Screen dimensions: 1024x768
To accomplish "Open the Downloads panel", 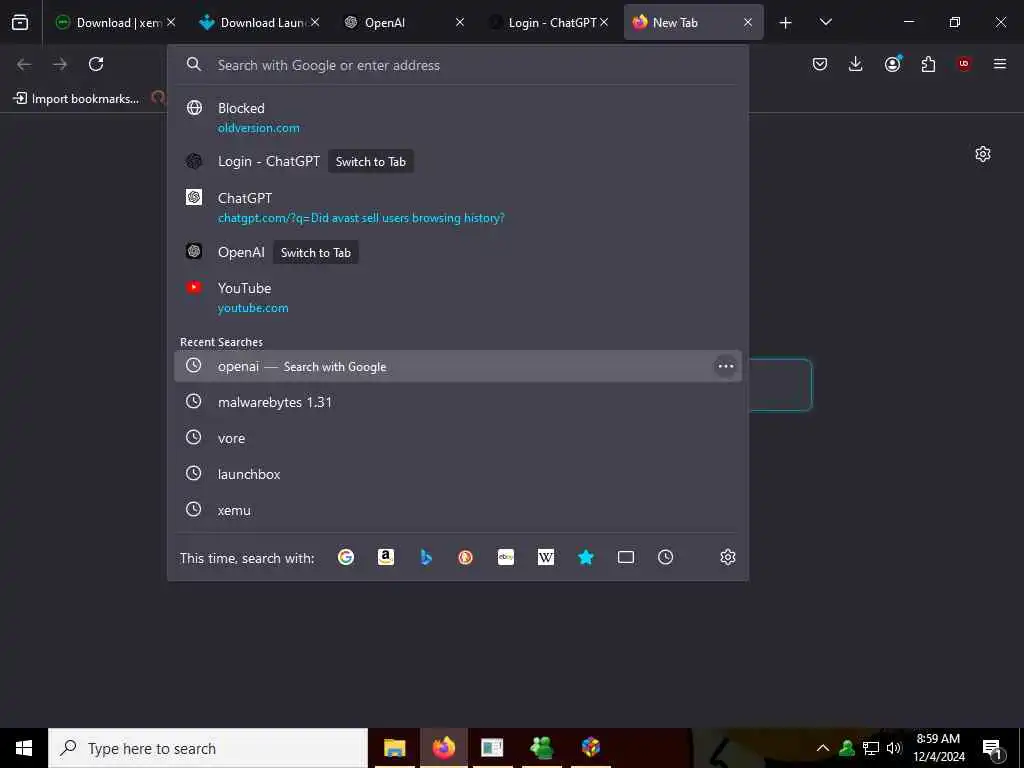I will click(x=856, y=64).
